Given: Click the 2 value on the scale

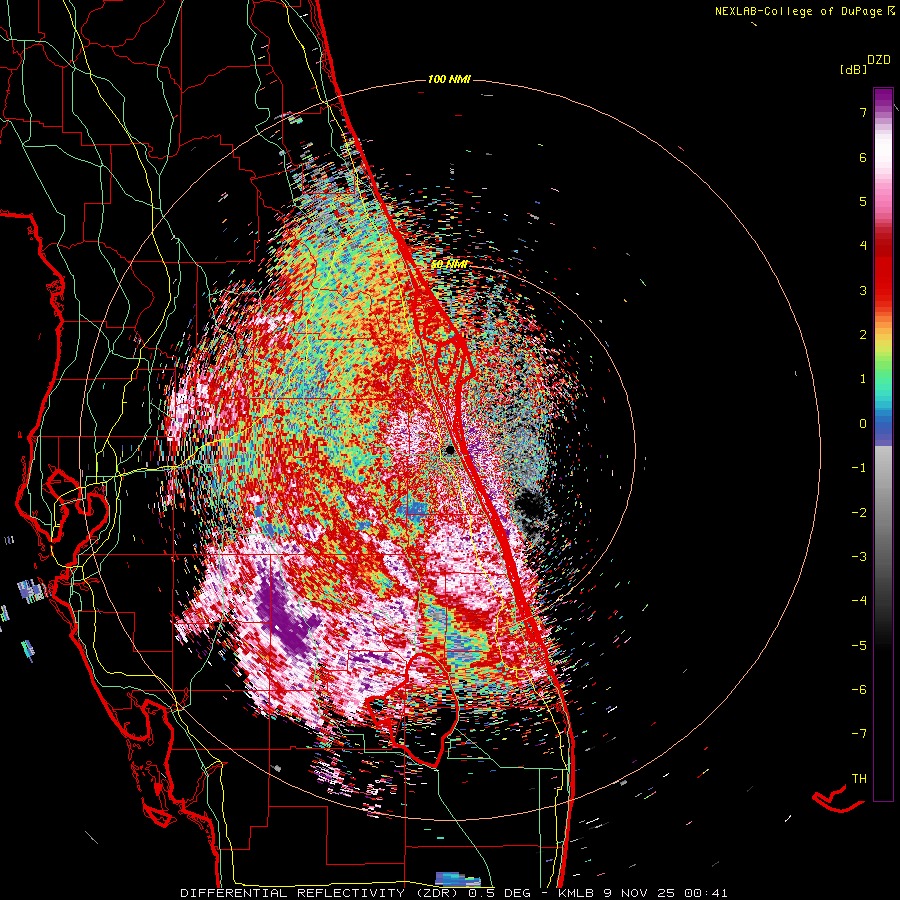Looking at the screenshot, I should coord(863,335).
